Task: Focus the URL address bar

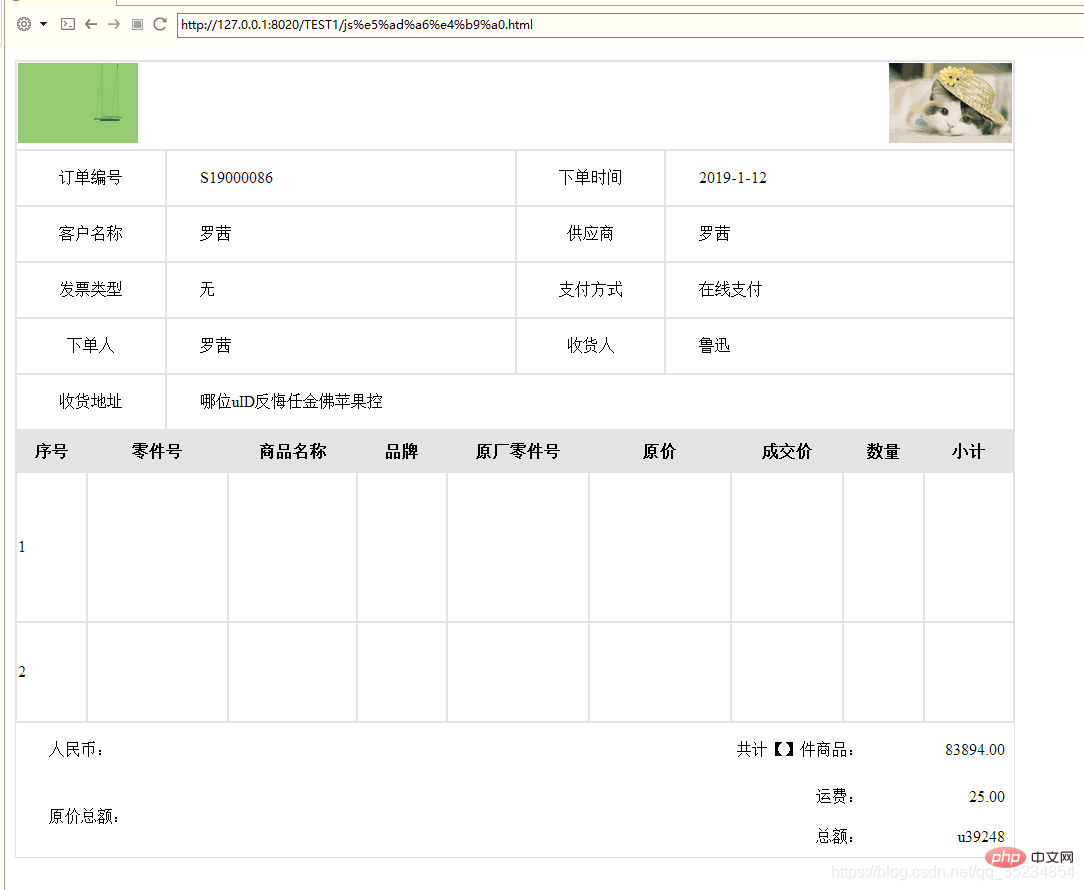Action: click(630, 25)
